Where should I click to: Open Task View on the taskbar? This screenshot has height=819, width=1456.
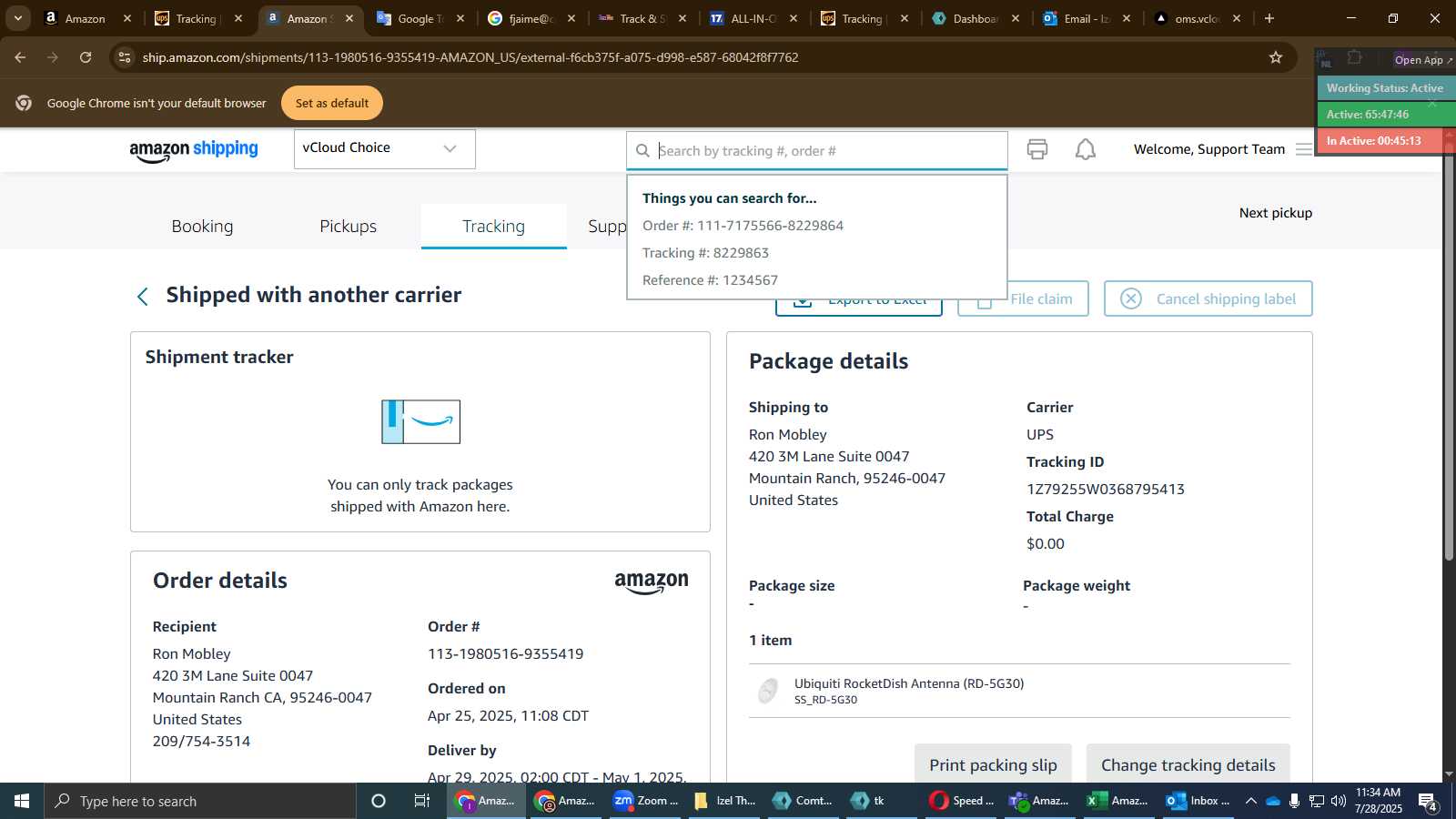(422, 801)
